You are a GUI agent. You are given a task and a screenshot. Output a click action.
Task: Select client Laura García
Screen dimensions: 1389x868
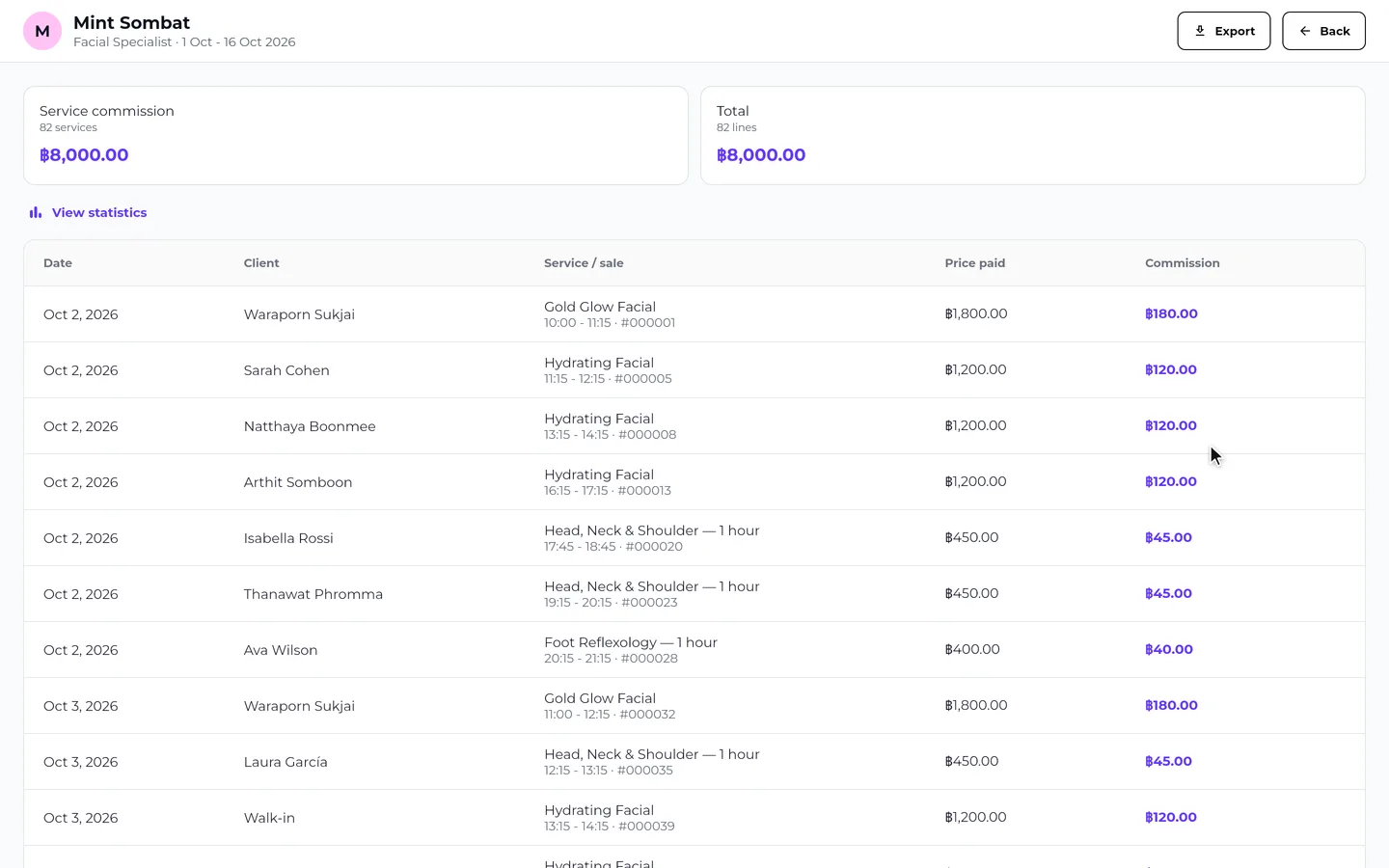point(286,762)
